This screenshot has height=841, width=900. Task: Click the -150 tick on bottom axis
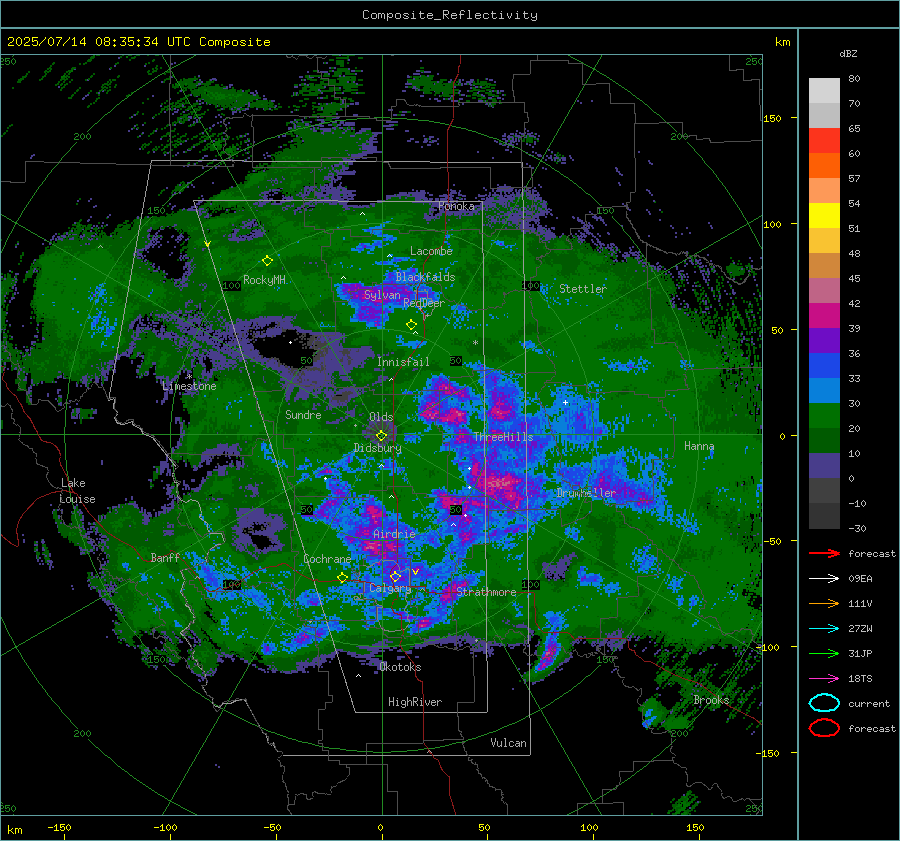(x=59, y=827)
